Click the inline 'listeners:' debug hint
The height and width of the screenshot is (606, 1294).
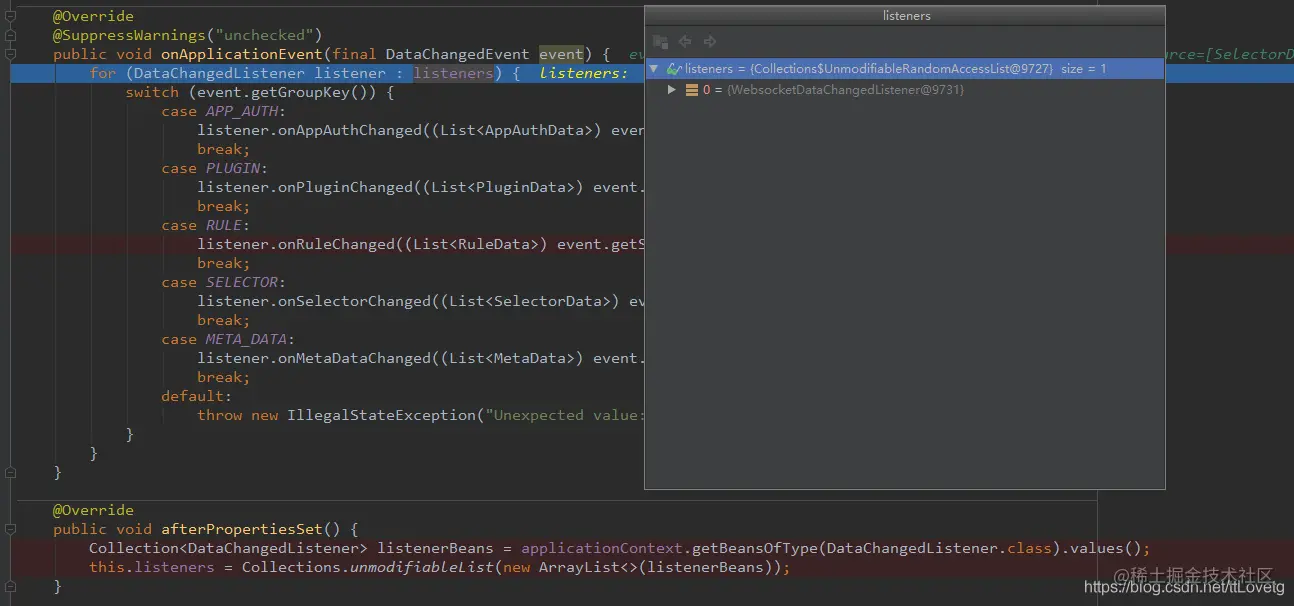tap(584, 73)
